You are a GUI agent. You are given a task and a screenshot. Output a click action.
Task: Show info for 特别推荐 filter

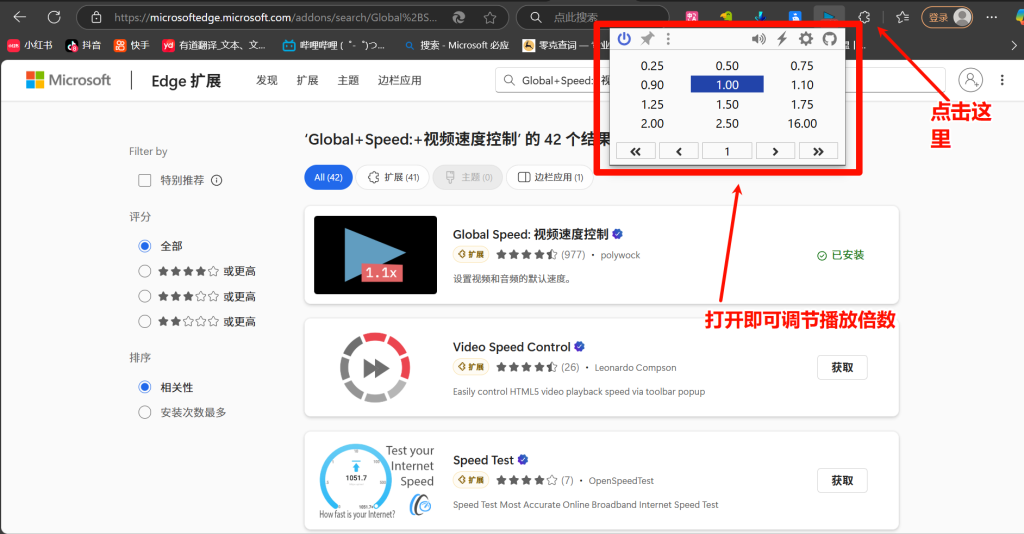pyautogui.click(x=217, y=180)
